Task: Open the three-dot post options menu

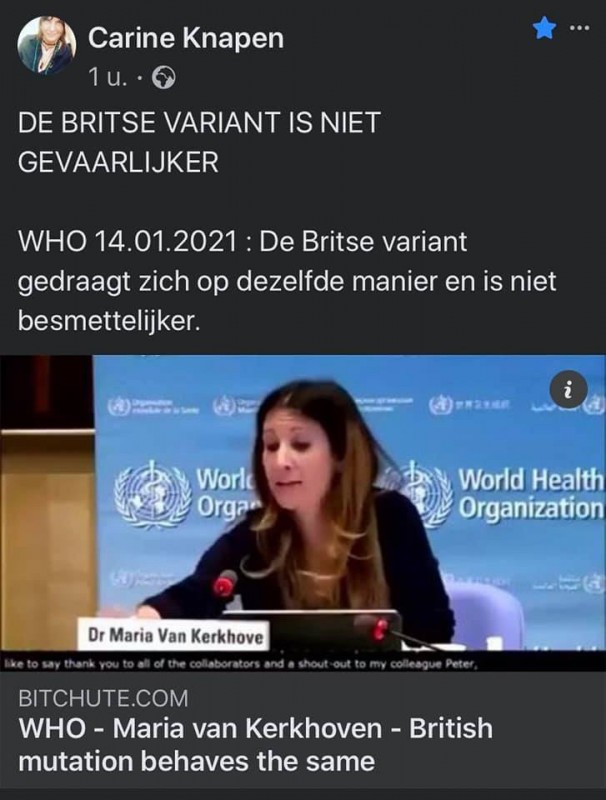Action: [x=579, y=28]
